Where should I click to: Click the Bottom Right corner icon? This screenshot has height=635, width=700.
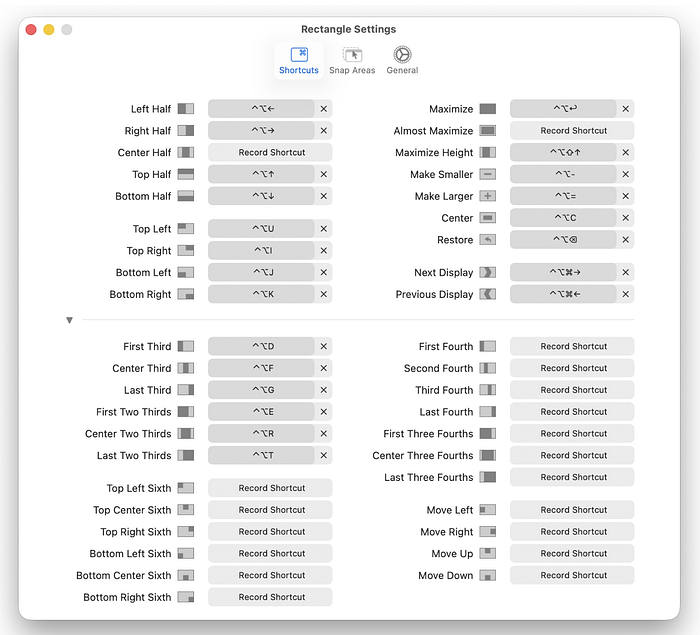click(186, 294)
